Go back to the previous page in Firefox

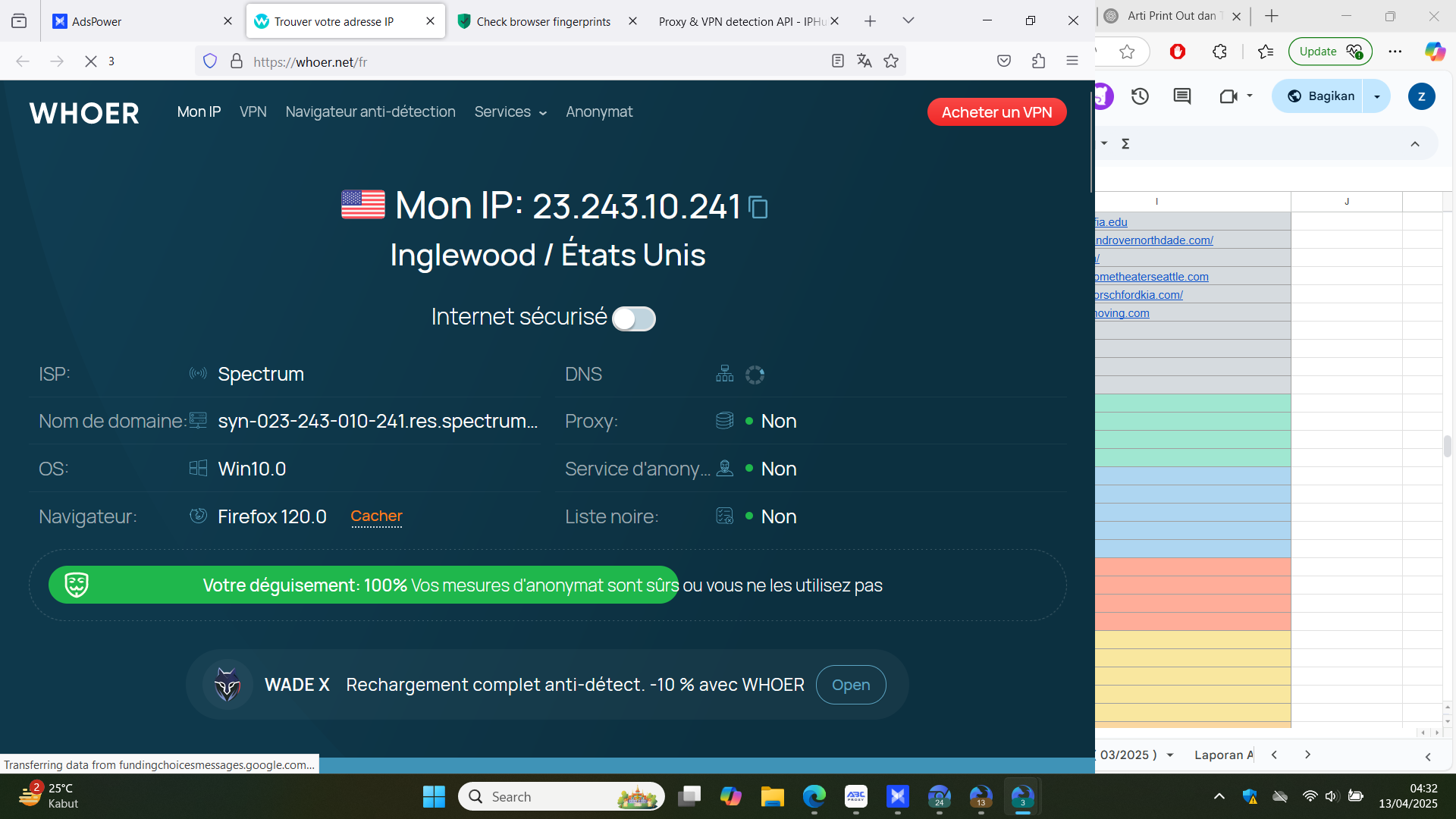tap(23, 61)
